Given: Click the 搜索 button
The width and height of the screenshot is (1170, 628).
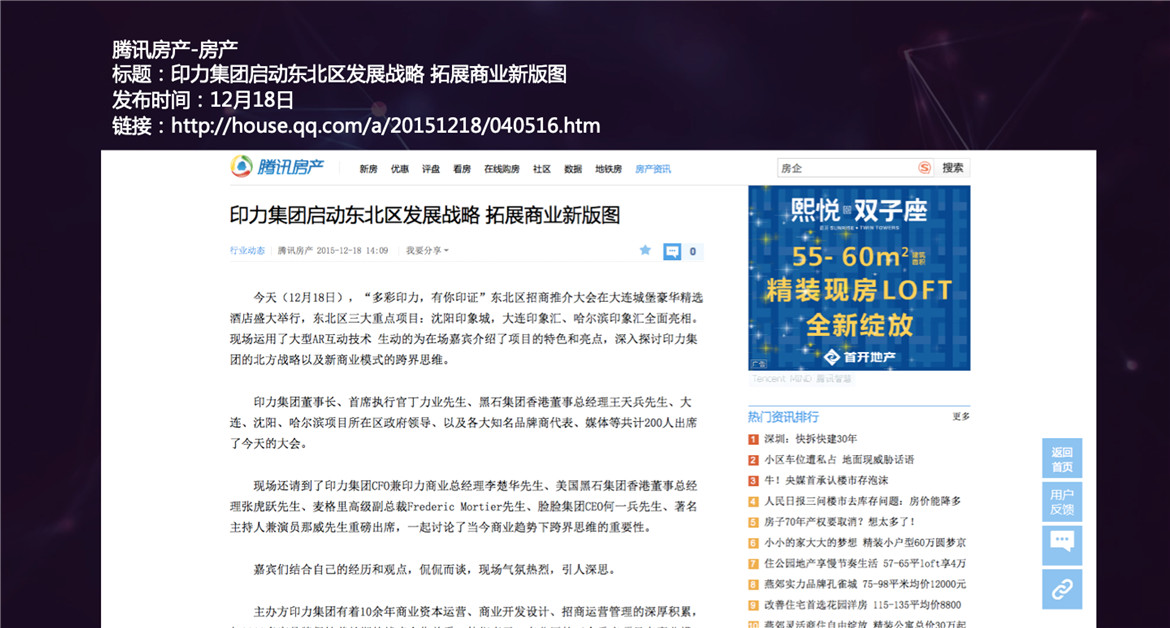Looking at the screenshot, I should point(953,168).
